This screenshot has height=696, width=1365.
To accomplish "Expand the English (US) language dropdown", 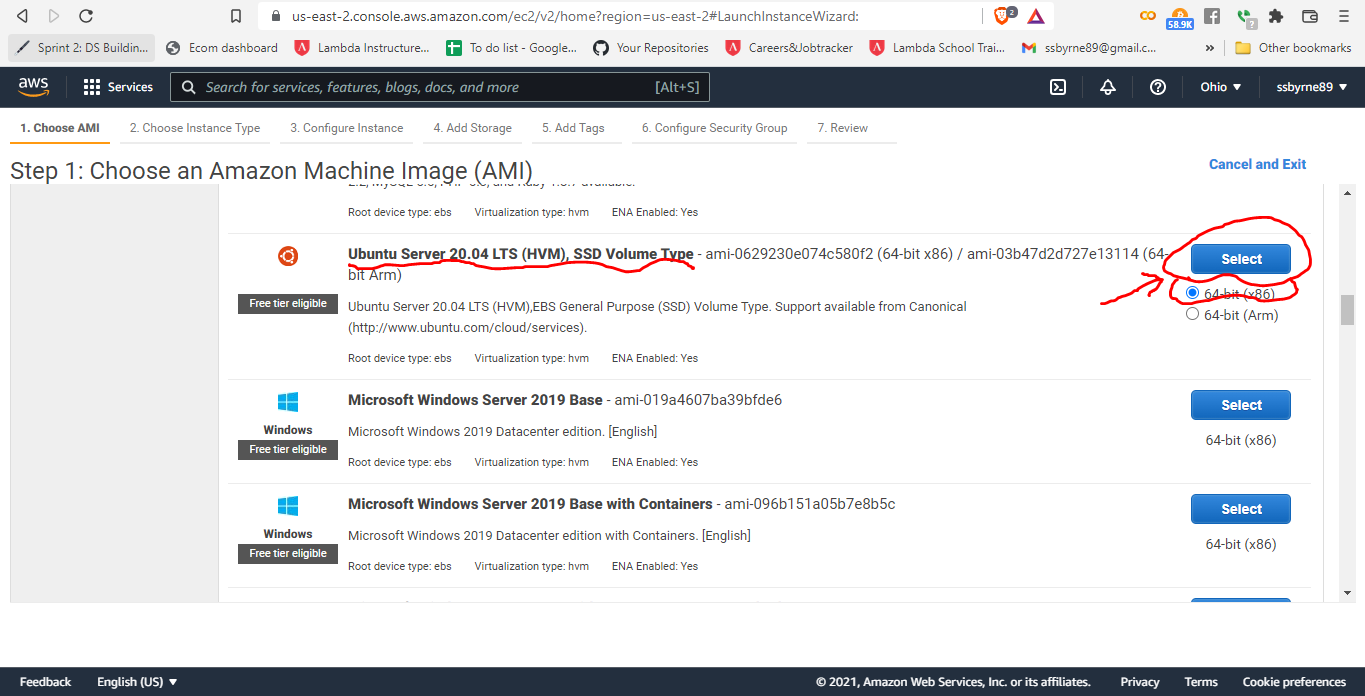I will click(137, 682).
